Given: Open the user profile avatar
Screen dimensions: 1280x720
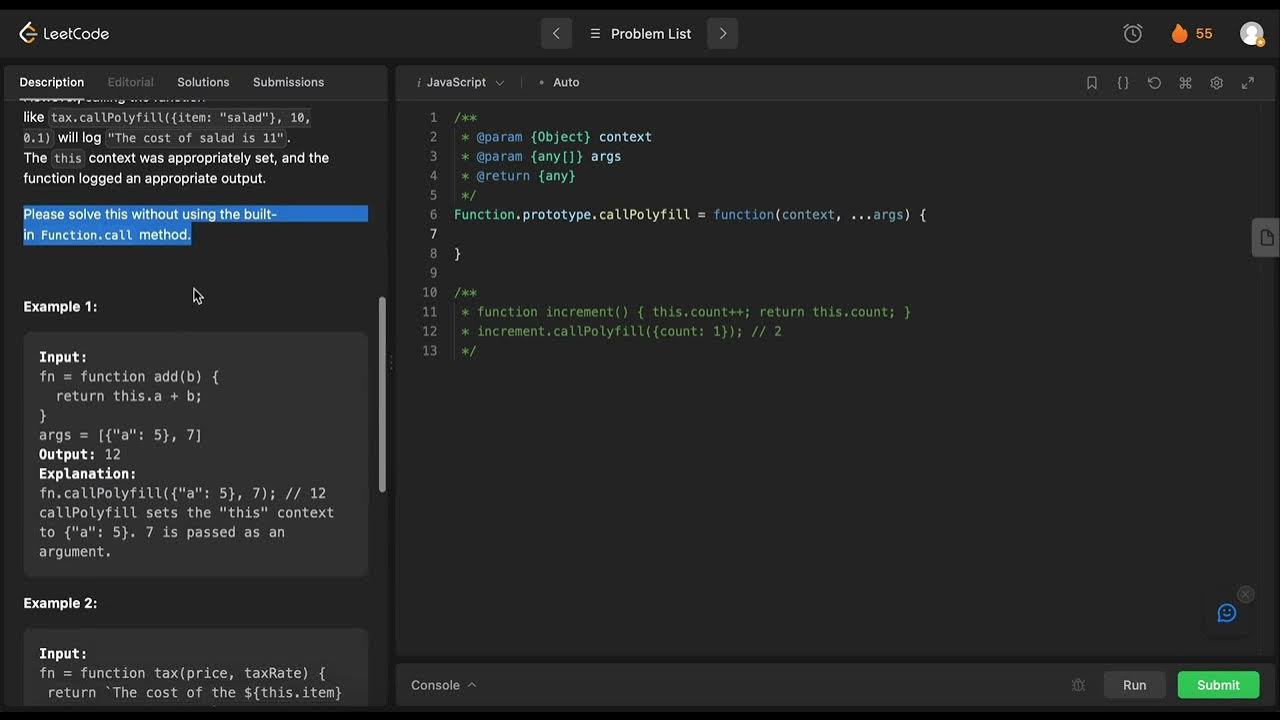Looking at the screenshot, I should 1251,33.
